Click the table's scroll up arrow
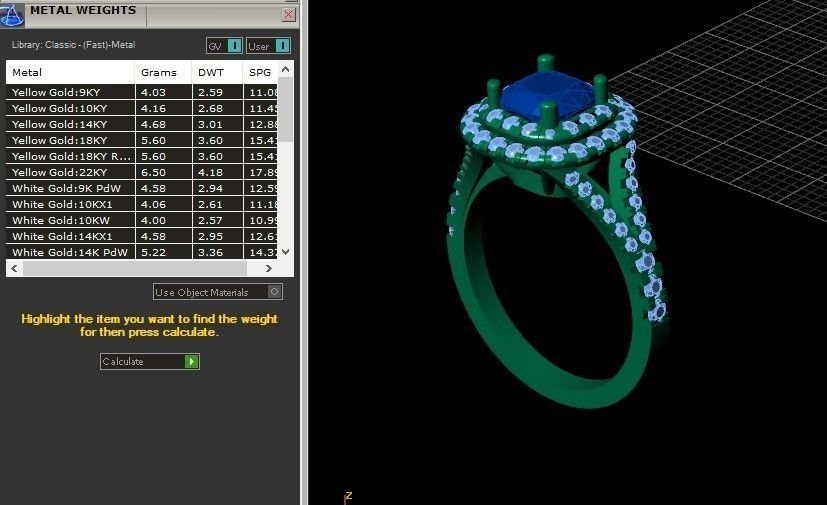Viewport: 827px width, 505px height. pyautogui.click(x=285, y=69)
